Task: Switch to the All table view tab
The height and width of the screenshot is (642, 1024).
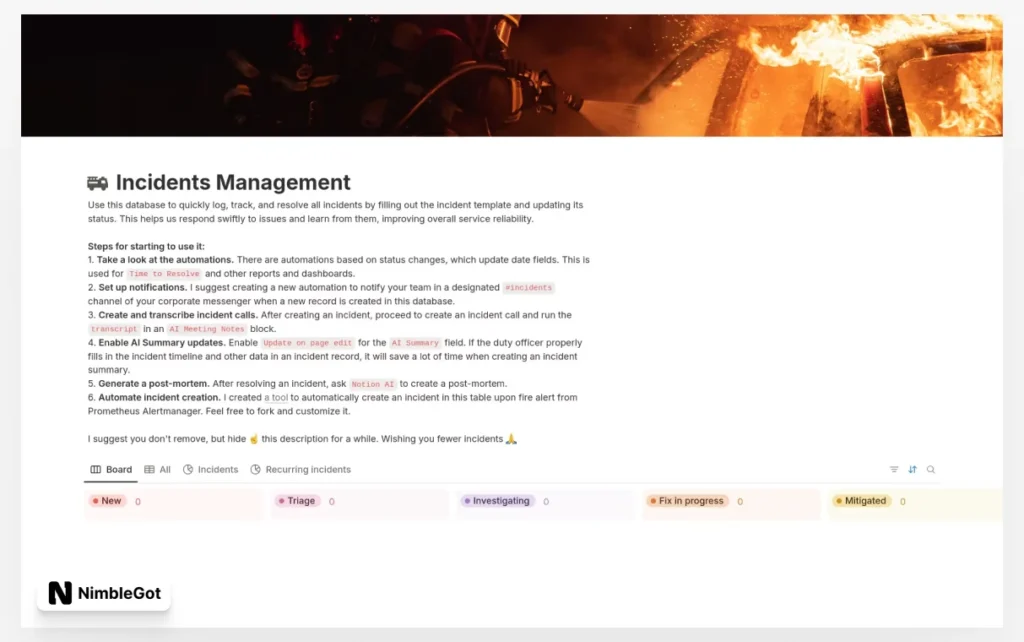Action: click(157, 470)
